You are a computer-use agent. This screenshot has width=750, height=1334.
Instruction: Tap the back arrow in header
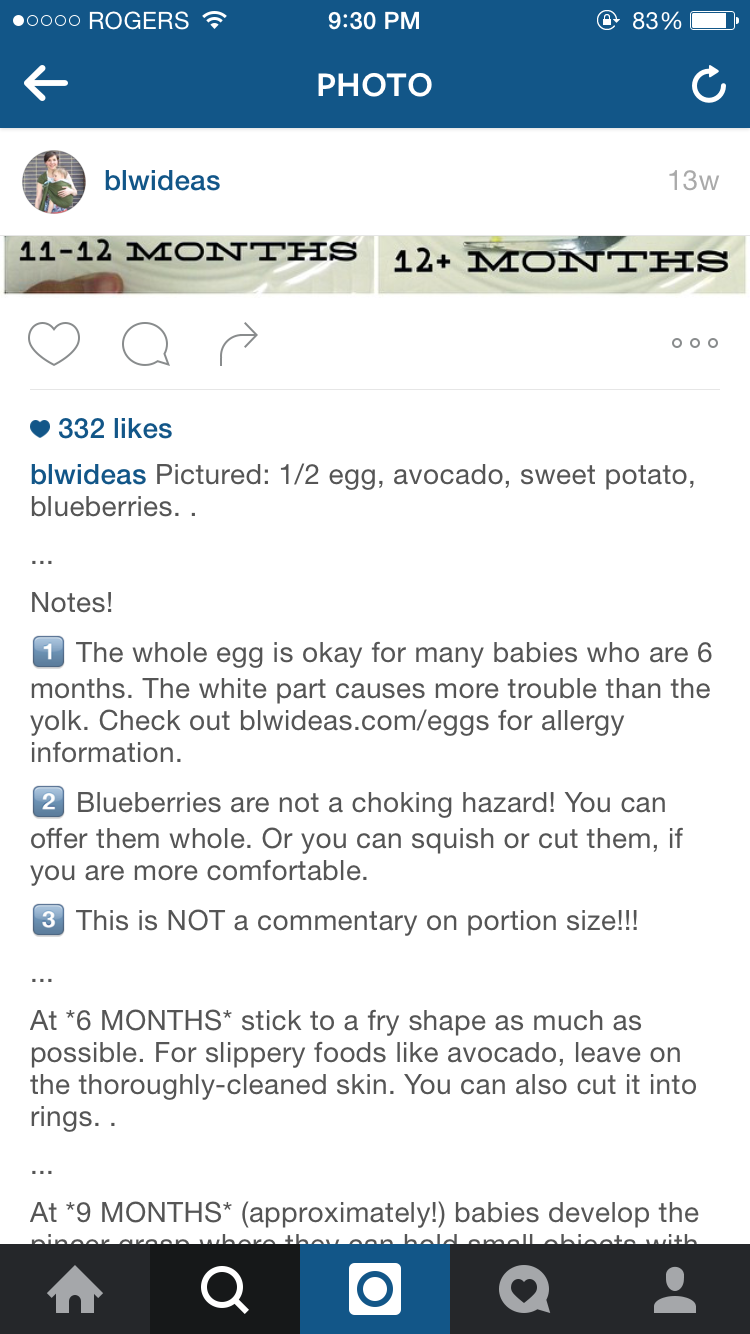[x=46, y=85]
